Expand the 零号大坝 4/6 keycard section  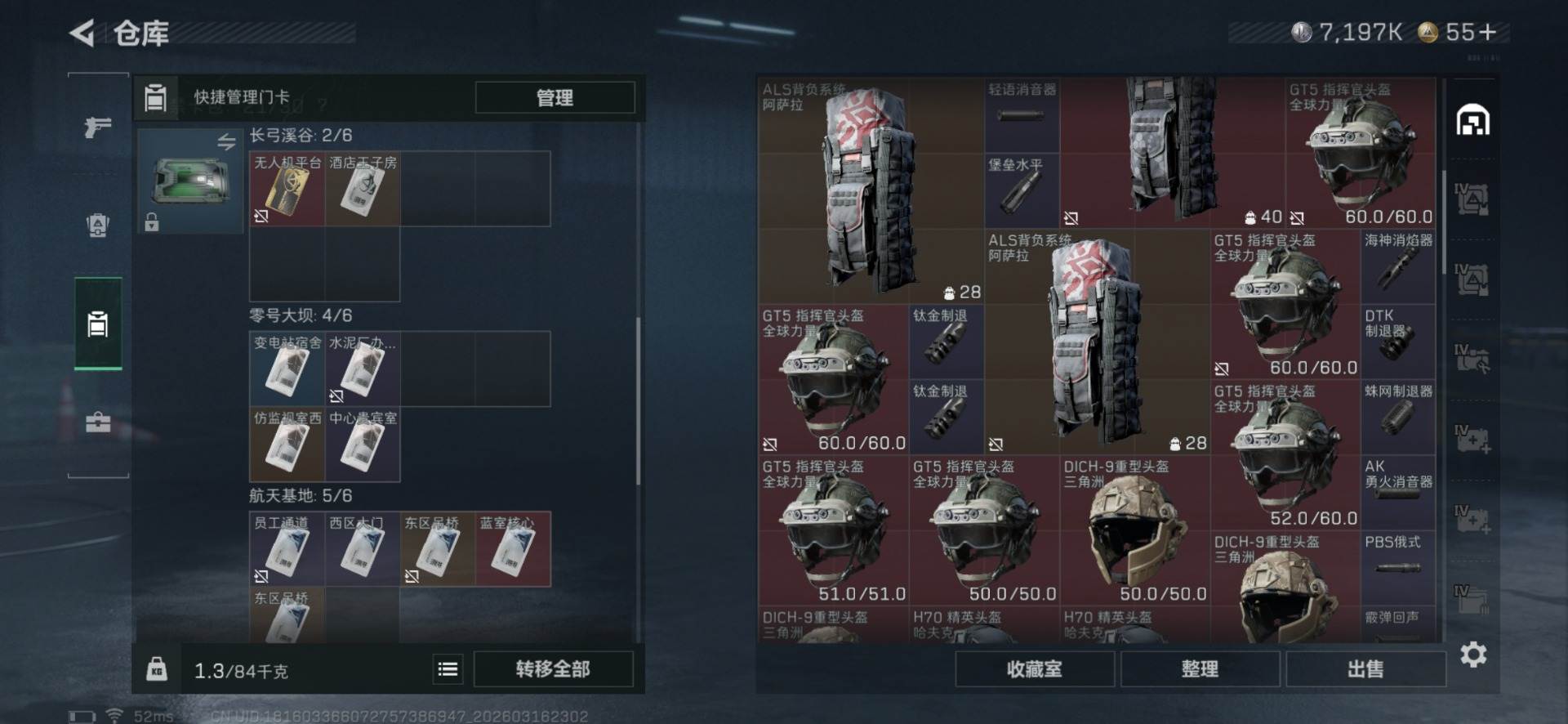(301, 315)
